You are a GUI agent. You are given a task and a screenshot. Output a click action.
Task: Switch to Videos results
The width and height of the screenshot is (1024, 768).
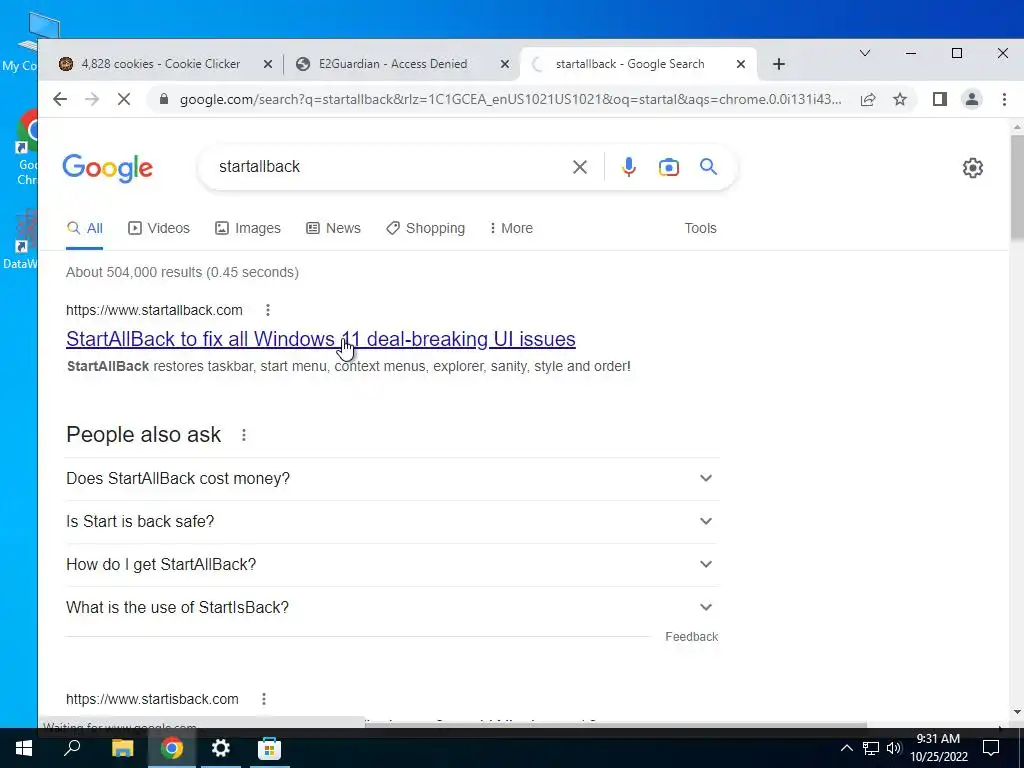[x=159, y=229]
